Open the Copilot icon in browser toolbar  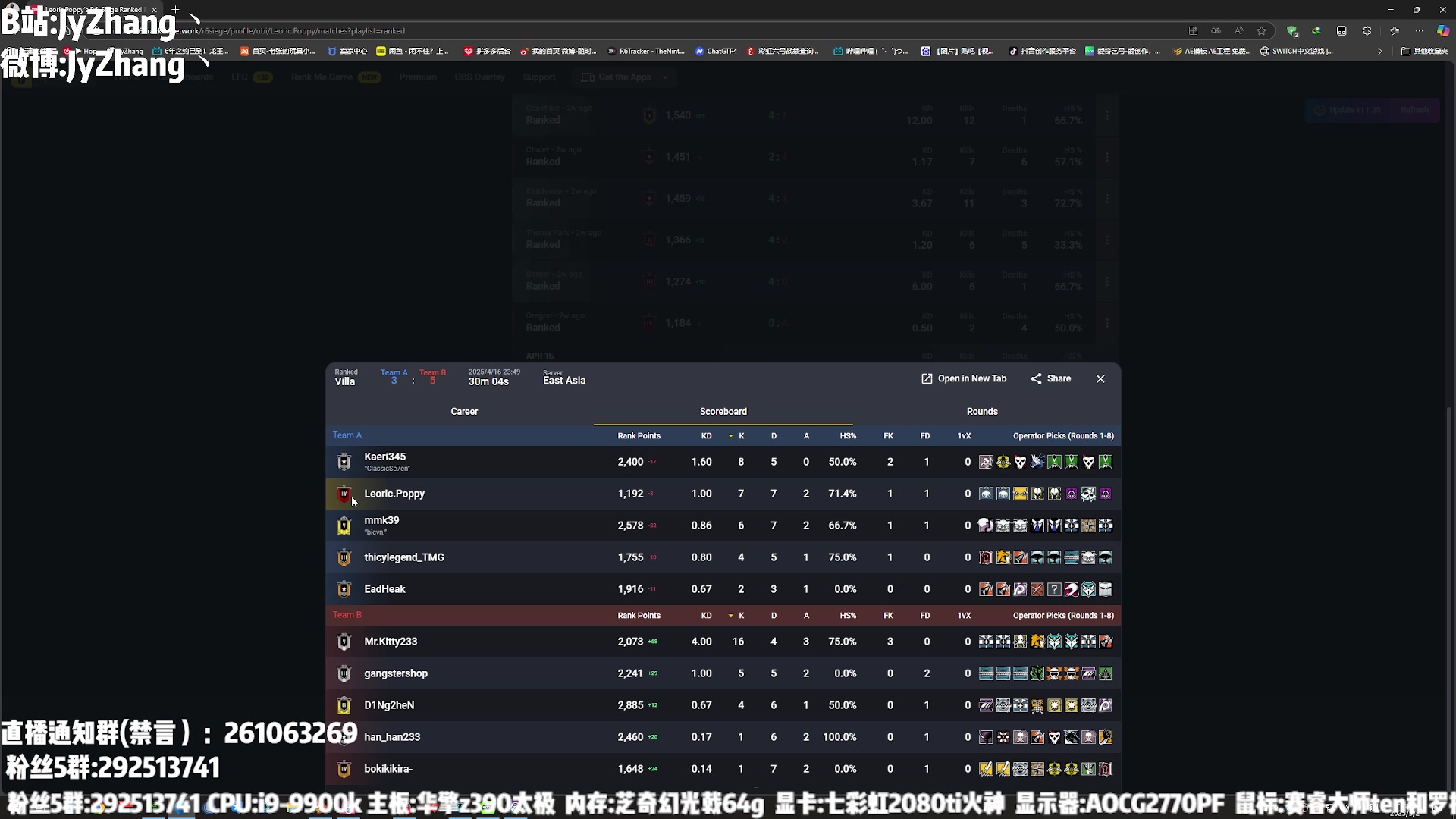1443,31
